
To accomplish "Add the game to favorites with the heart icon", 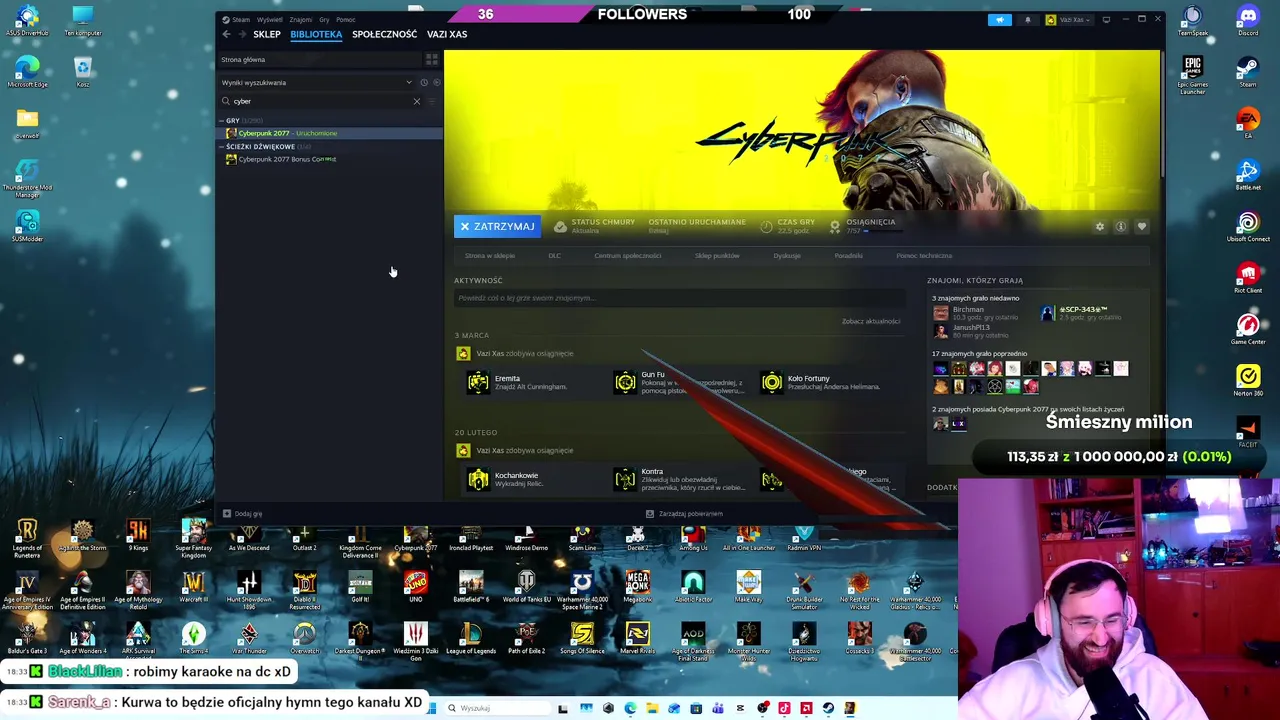I will (x=1142, y=227).
